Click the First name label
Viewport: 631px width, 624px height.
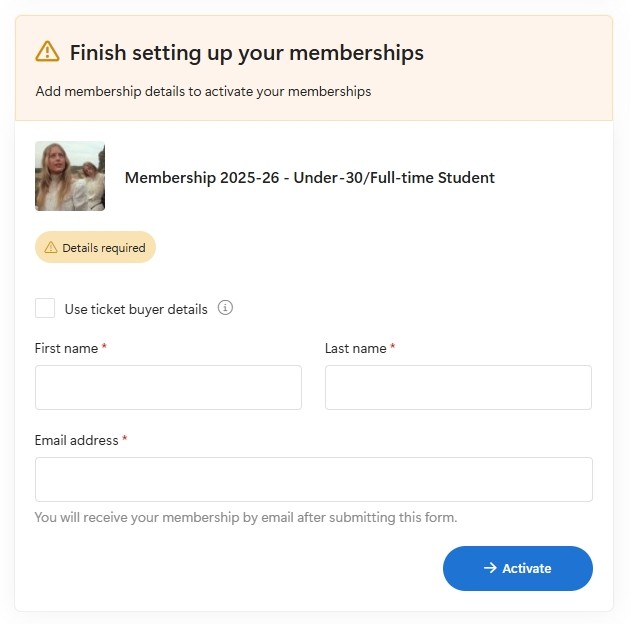coord(66,348)
